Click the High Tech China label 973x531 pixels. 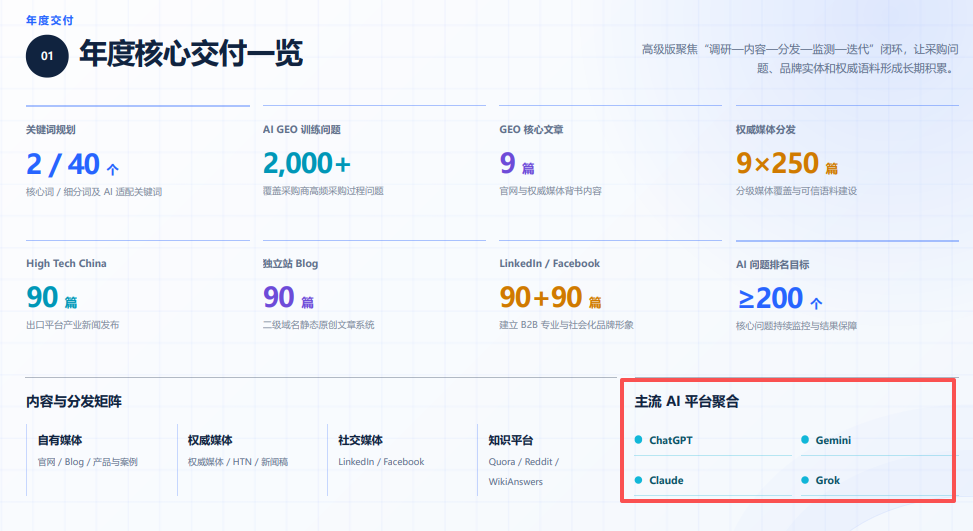pos(66,264)
